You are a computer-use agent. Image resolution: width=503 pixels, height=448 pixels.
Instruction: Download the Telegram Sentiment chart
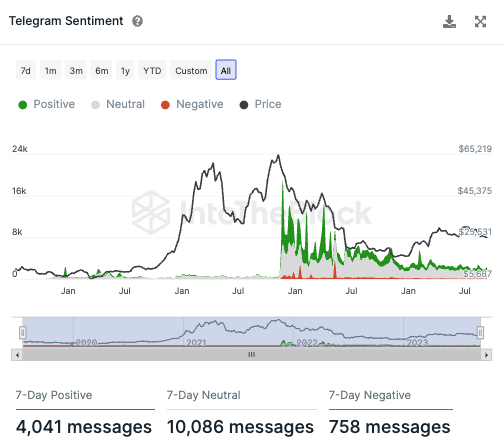click(x=449, y=22)
